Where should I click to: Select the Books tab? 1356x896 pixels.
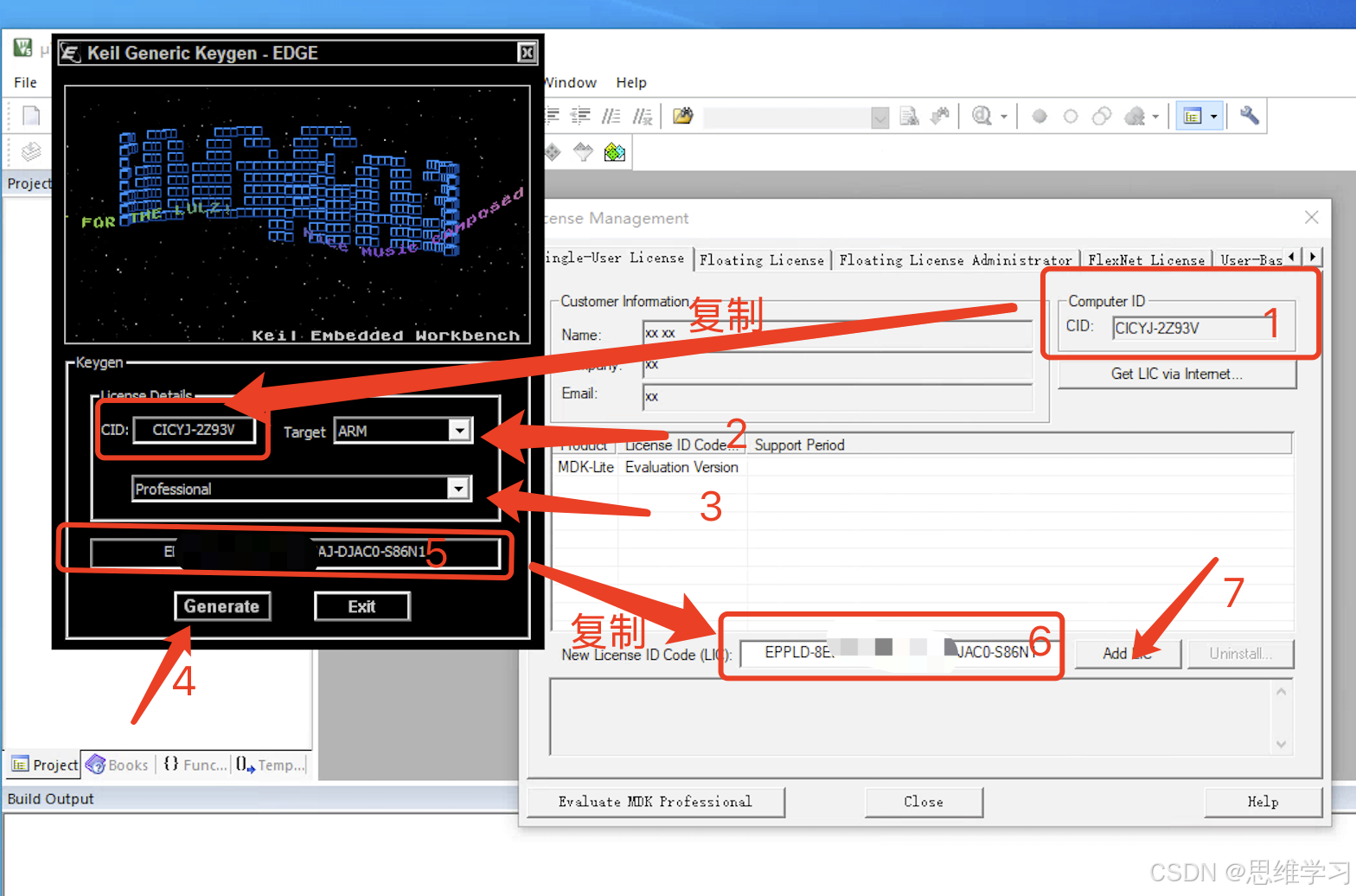click(118, 765)
